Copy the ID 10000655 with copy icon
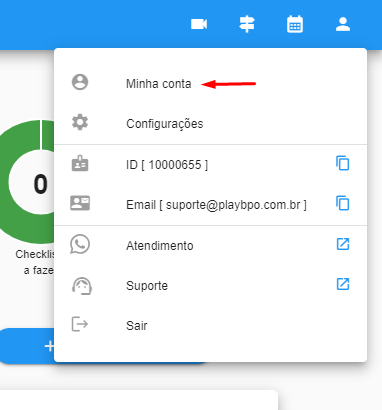 [x=343, y=163]
